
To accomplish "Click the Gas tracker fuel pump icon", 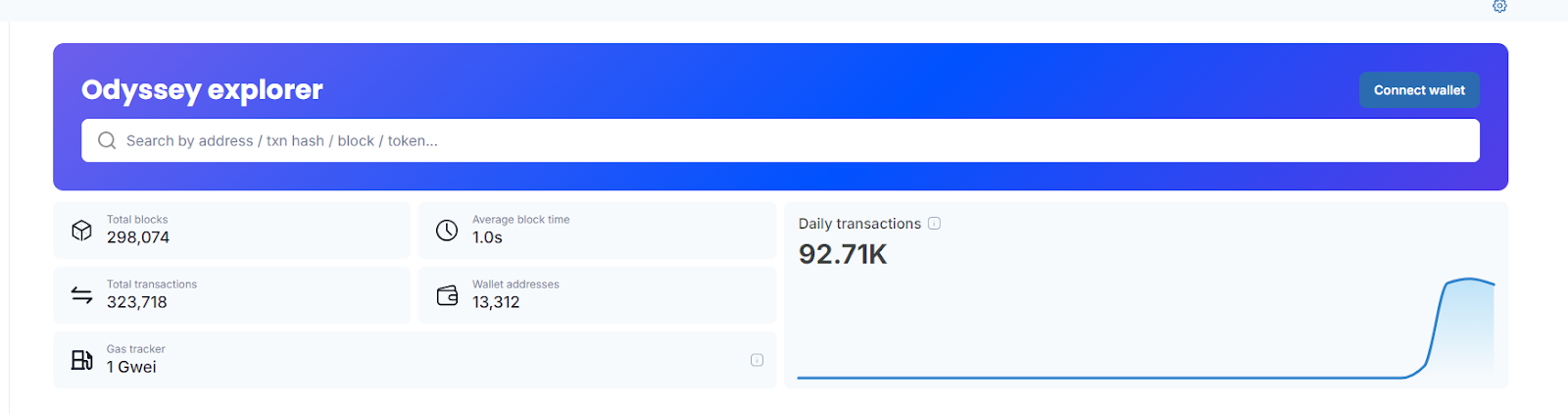I will coord(81,360).
